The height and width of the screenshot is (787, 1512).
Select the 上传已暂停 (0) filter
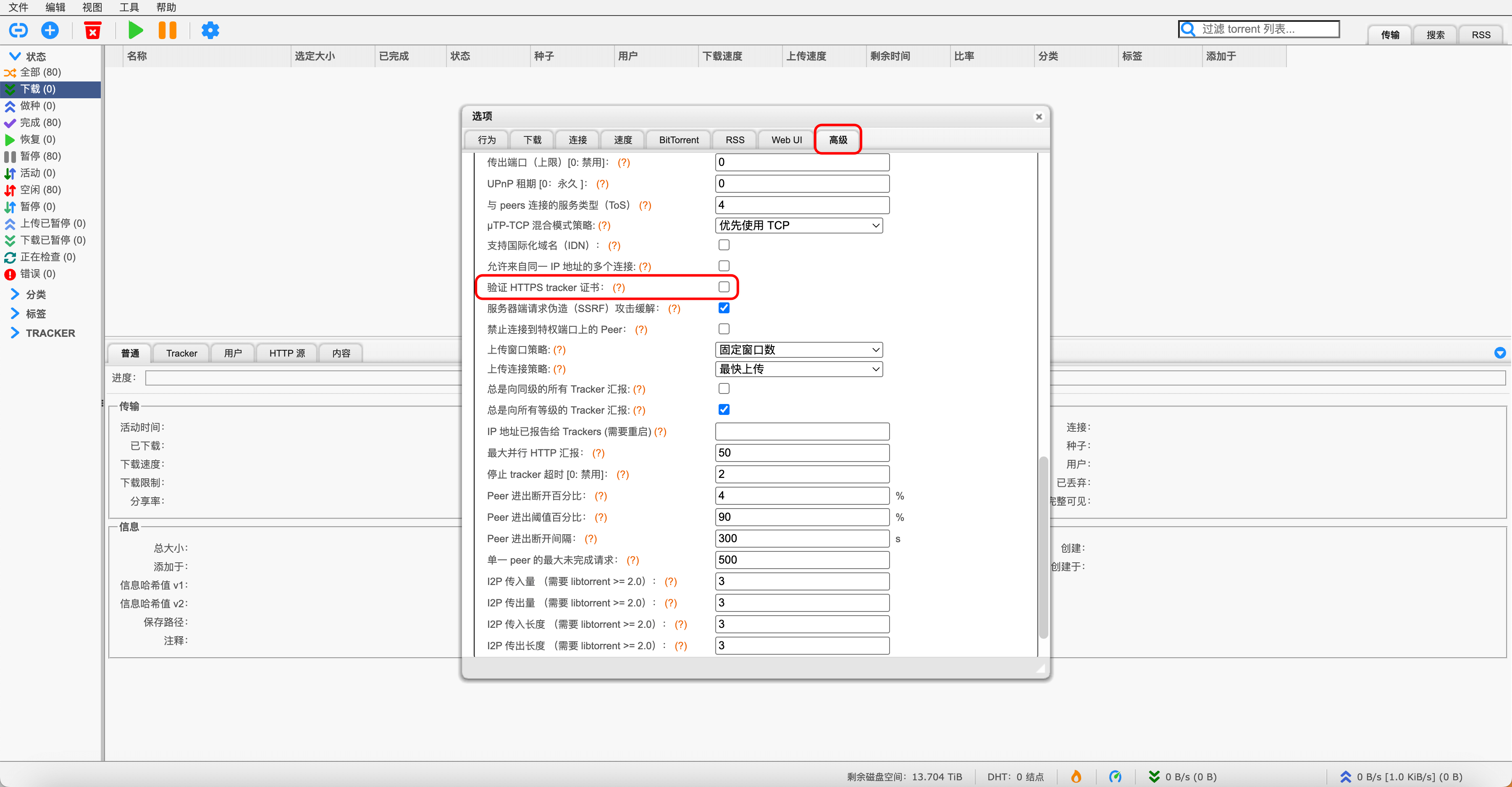click(50, 223)
